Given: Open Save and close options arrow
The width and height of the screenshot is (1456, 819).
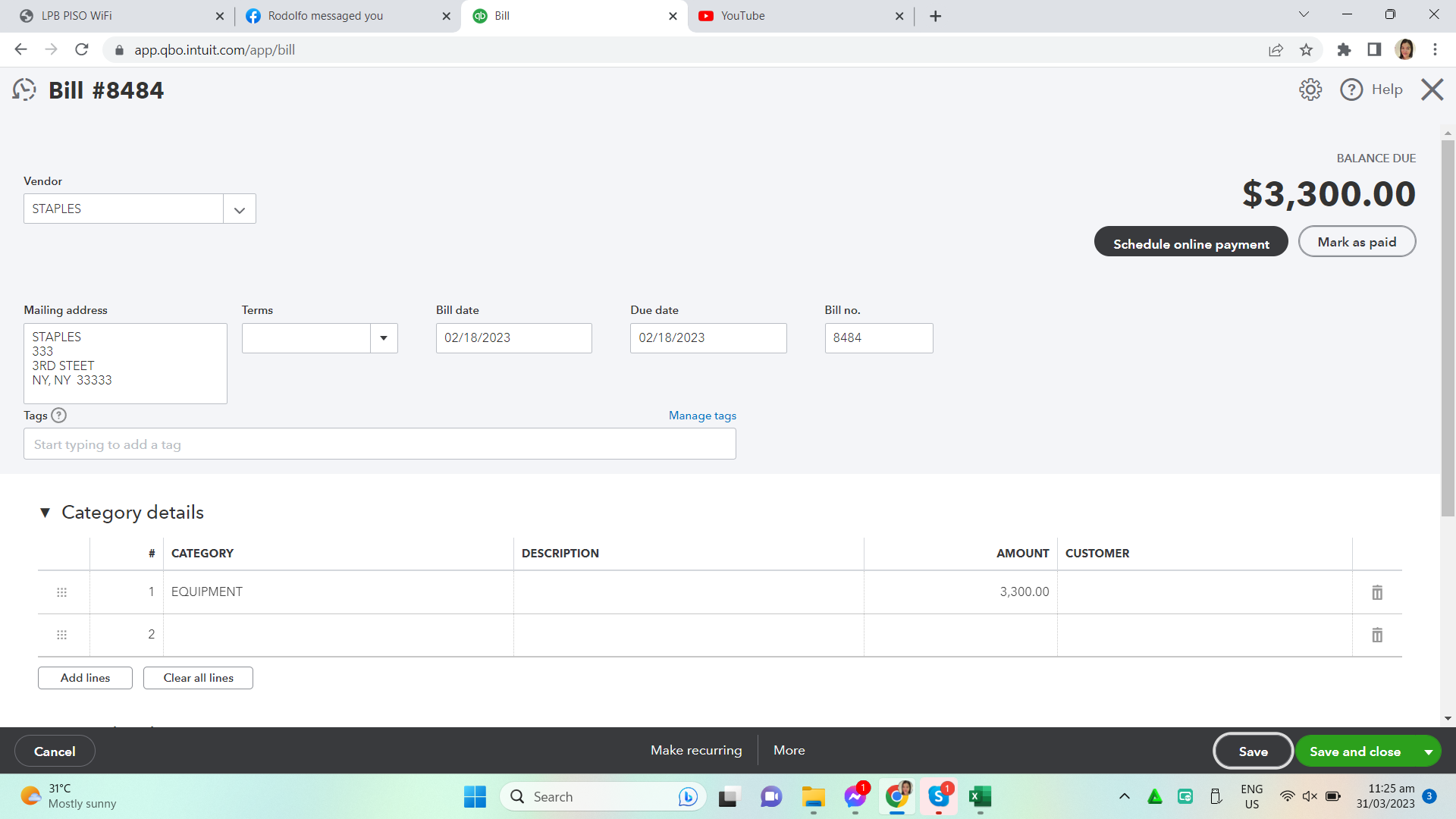Looking at the screenshot, I should point(1429,752).
